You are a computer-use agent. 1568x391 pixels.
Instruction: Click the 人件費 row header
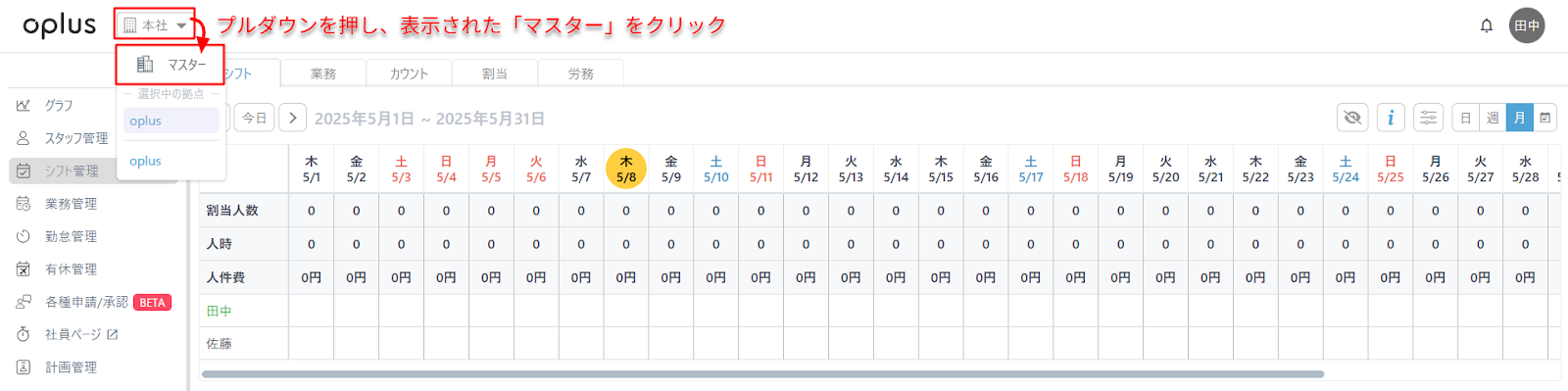[x=225, y=277]
